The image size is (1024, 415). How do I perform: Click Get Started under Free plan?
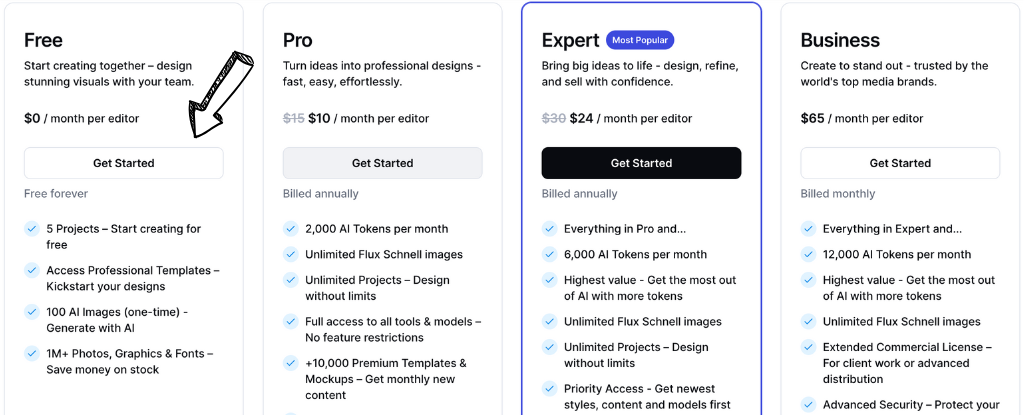point(123,163)
